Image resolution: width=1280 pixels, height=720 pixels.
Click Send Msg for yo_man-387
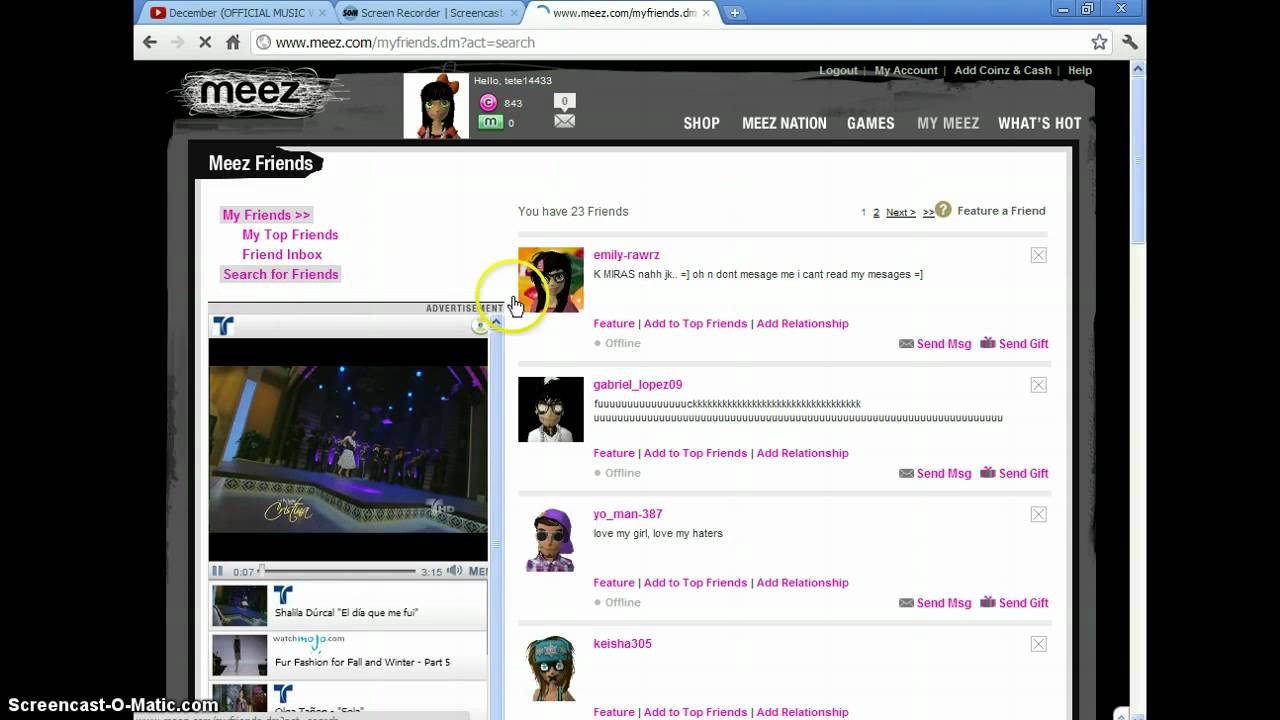point(935,603)
